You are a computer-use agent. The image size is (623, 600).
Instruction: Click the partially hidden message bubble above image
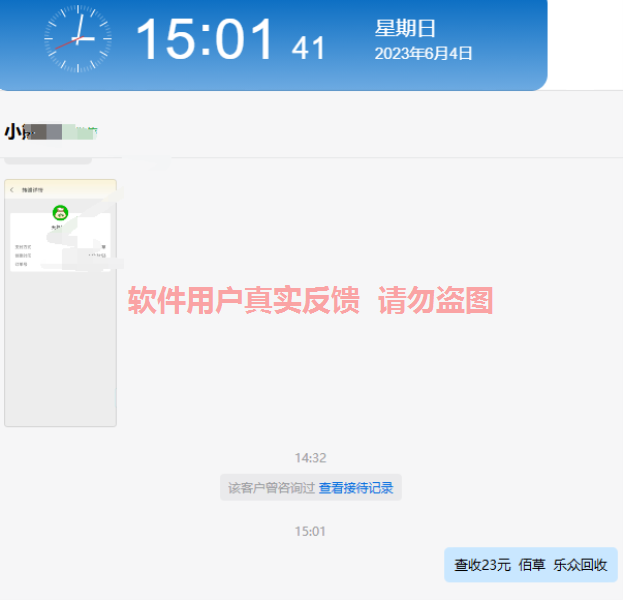48,159
